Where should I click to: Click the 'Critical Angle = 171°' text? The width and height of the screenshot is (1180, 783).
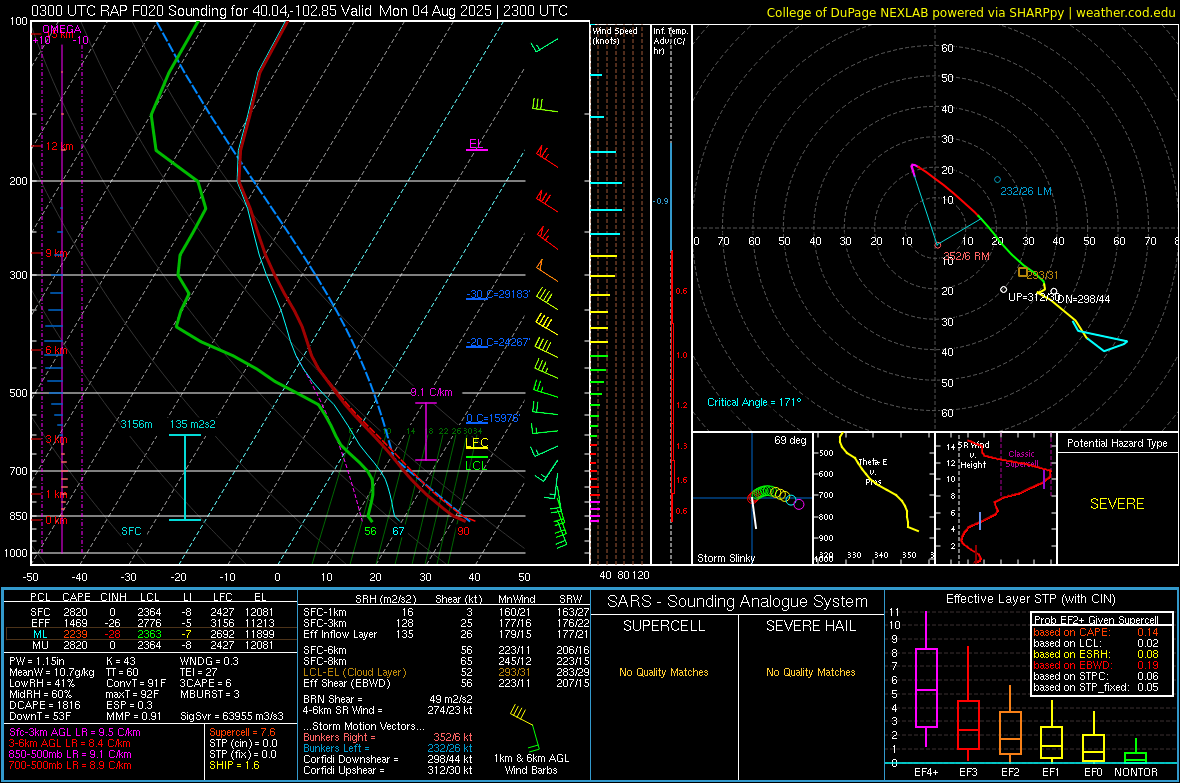(x=754, y=402)
